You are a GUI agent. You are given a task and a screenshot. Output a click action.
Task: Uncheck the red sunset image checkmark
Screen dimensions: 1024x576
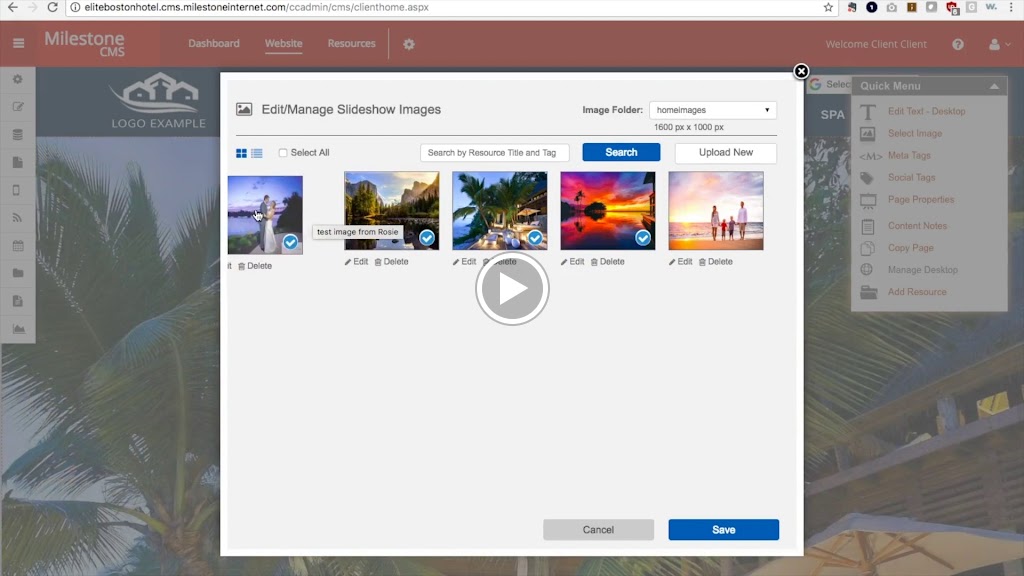[643, 238]
